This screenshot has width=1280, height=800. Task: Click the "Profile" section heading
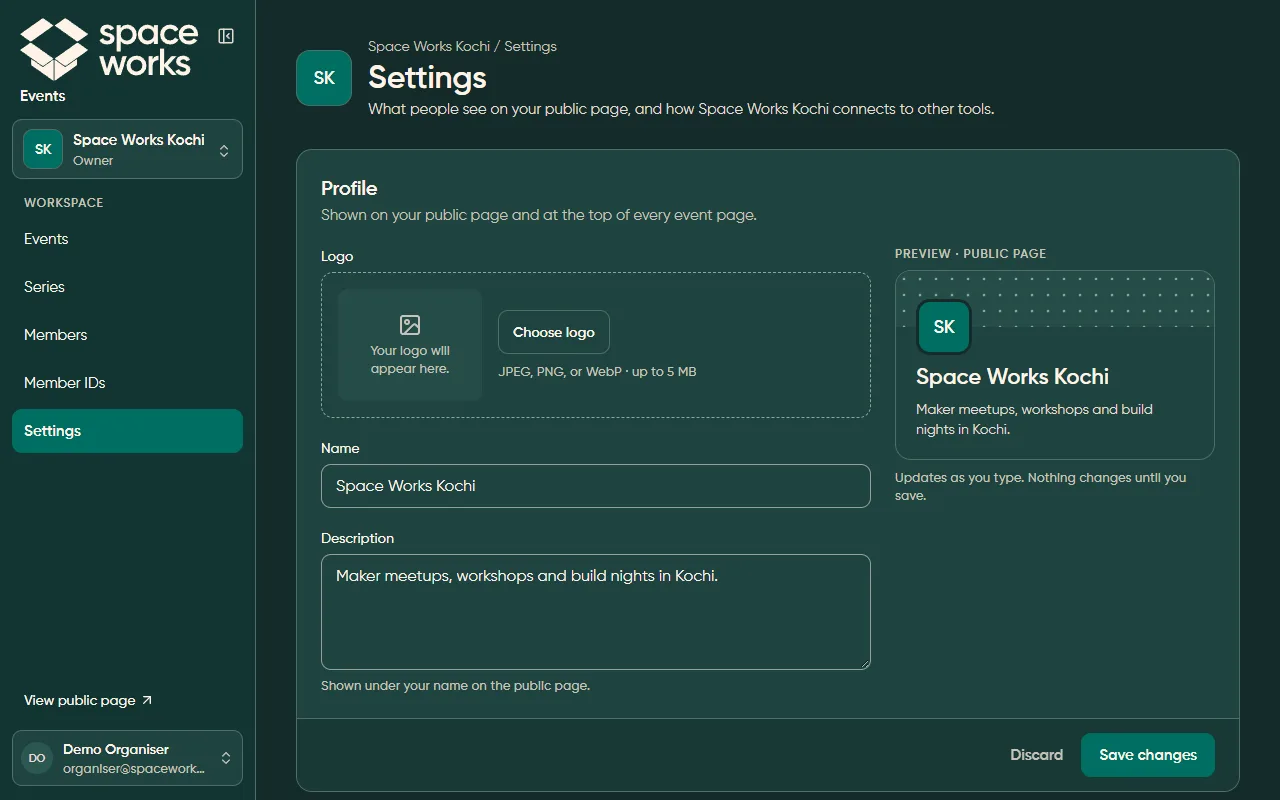point(349,188)
